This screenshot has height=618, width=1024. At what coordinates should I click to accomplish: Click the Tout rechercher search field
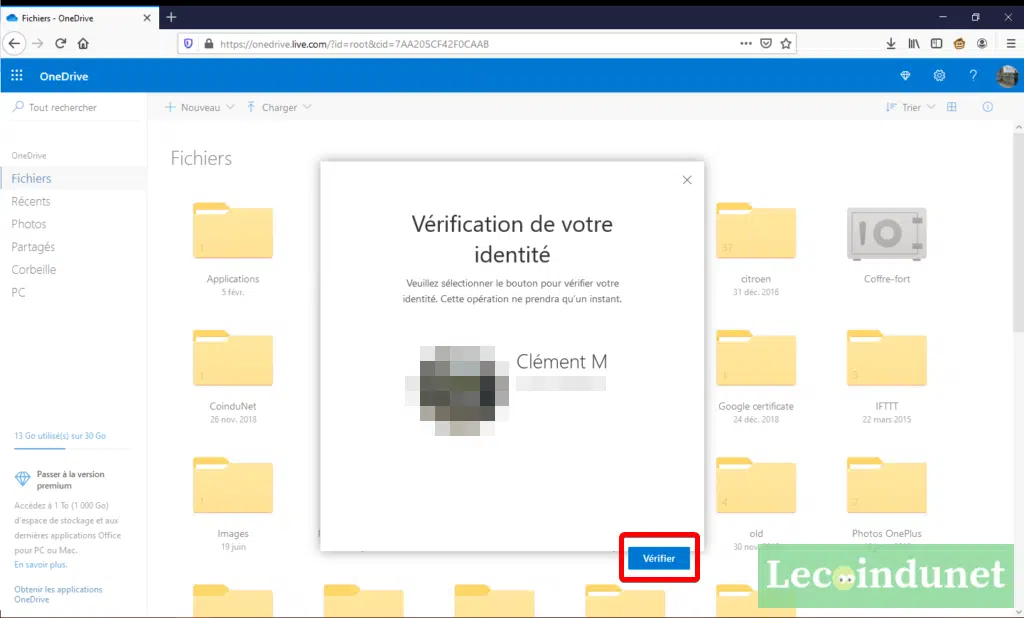pos(74,107)
